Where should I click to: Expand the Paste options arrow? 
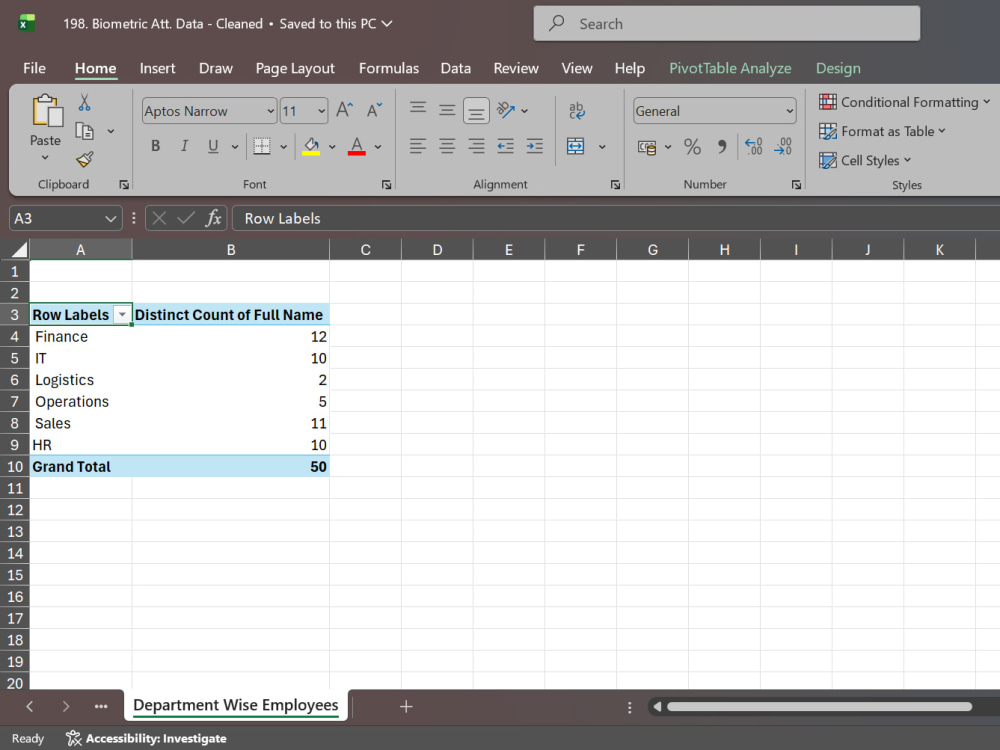click(x=45, y=158)
